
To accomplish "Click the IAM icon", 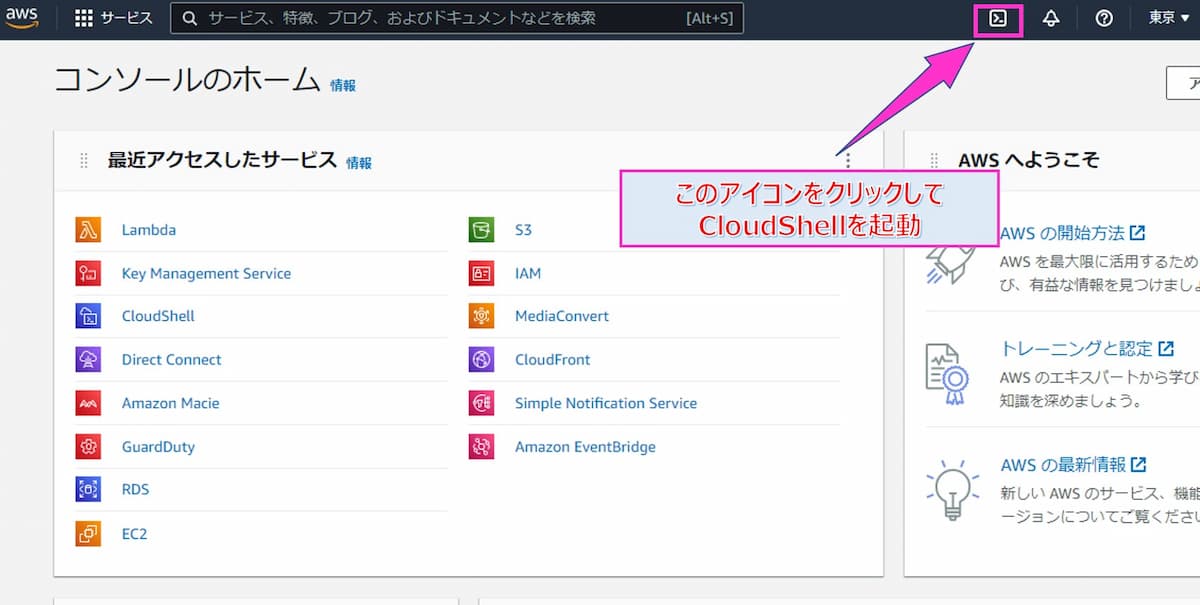I will [481, 273].
